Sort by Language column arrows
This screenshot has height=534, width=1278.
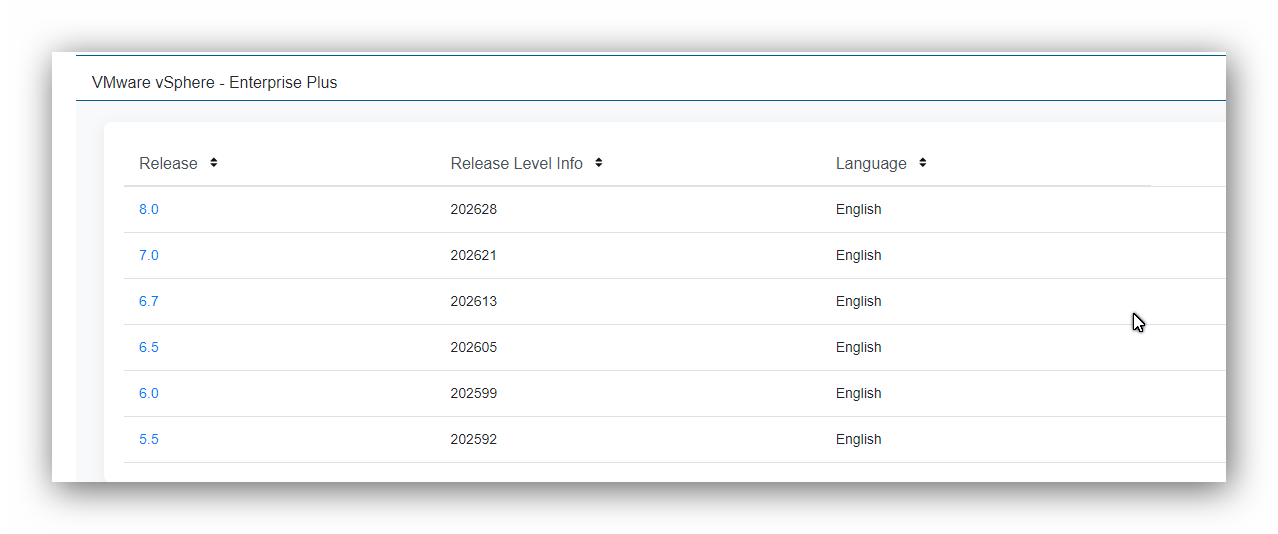[922, 163]
